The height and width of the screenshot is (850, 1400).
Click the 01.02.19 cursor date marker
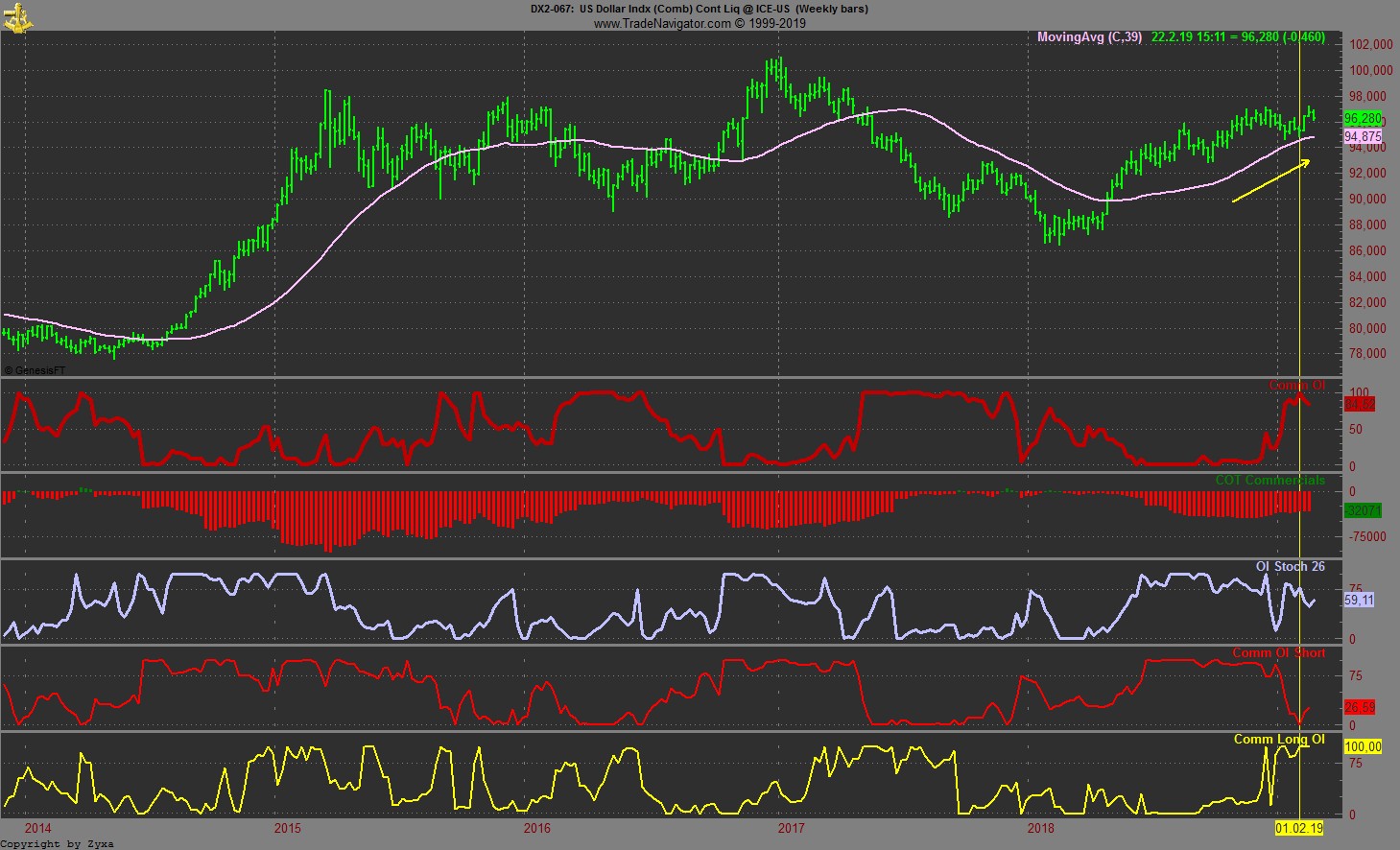point(1299,828)
